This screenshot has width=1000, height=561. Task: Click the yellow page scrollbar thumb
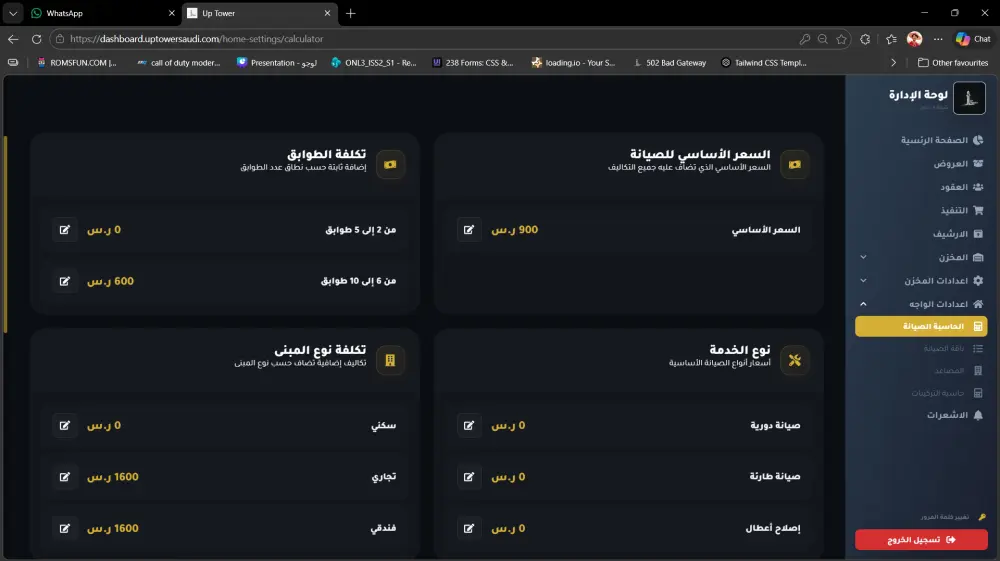tap(6, 235)
